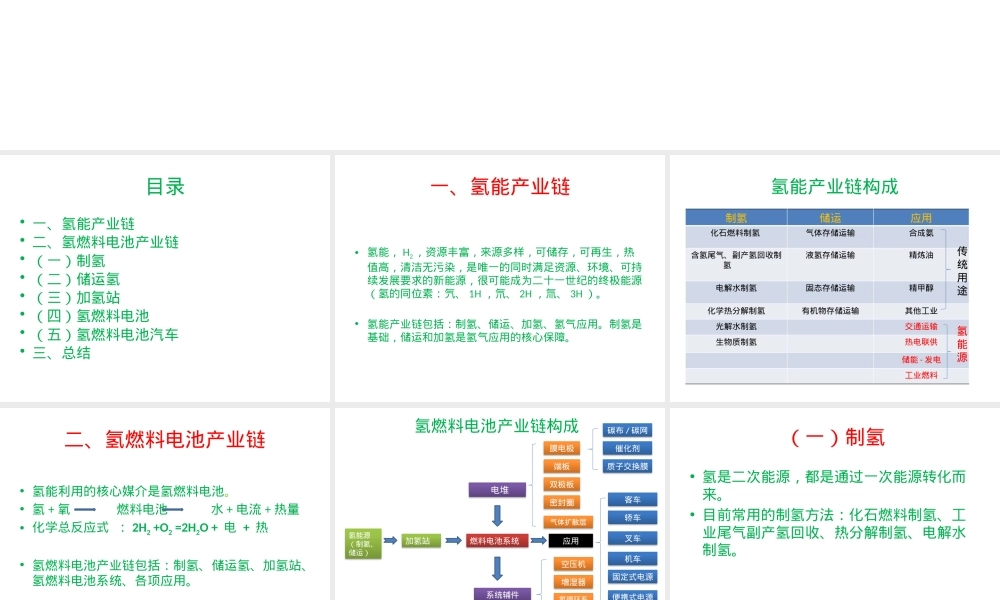This screenshot has height=600, width=1000.
Task: Click purple 系统辅件 box
Action: tap(502, 594)
